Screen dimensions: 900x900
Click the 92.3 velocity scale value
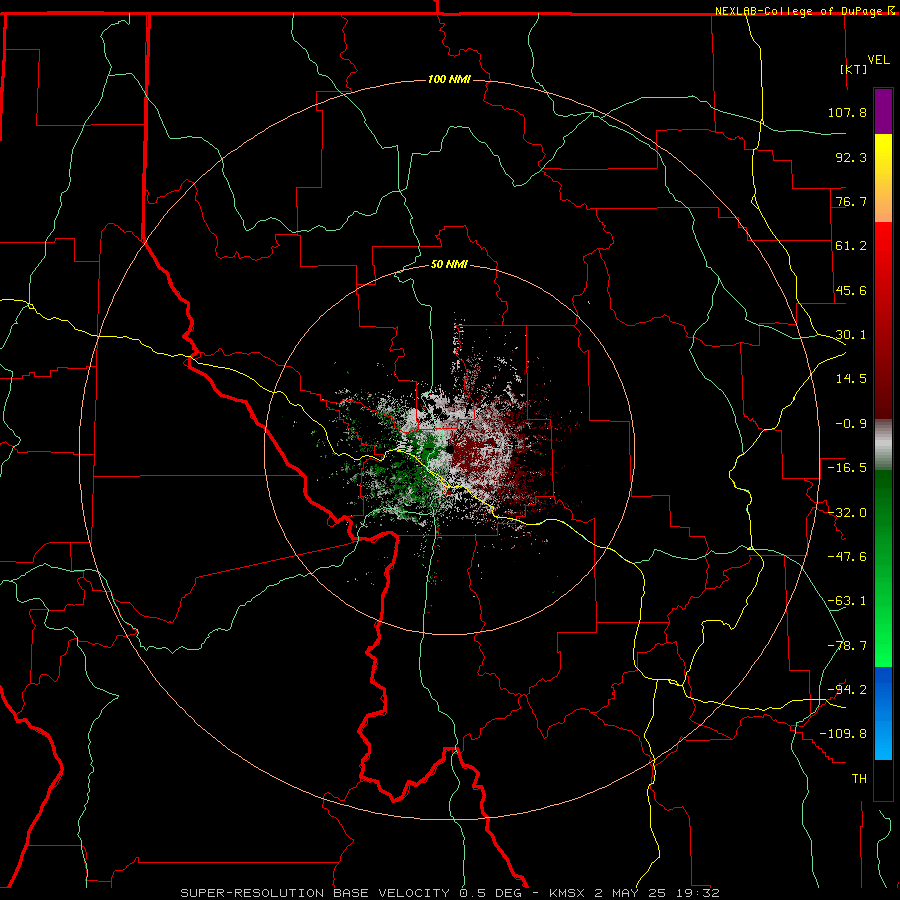point(851,157)
